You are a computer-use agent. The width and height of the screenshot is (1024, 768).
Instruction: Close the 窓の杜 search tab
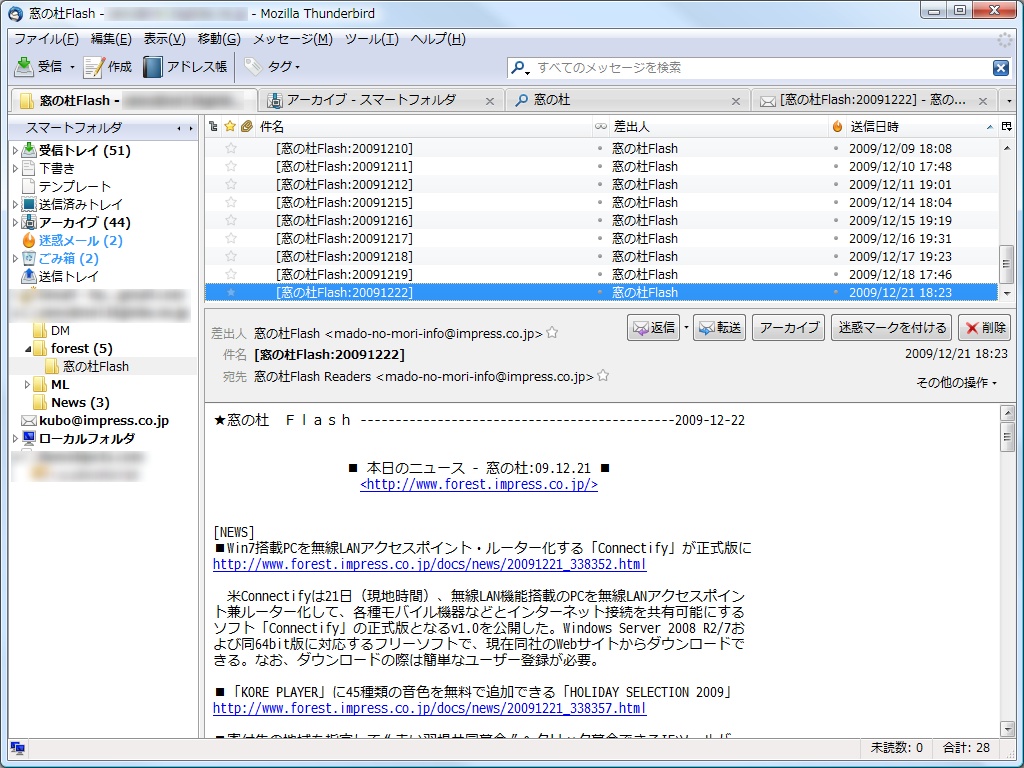[736, 101]
